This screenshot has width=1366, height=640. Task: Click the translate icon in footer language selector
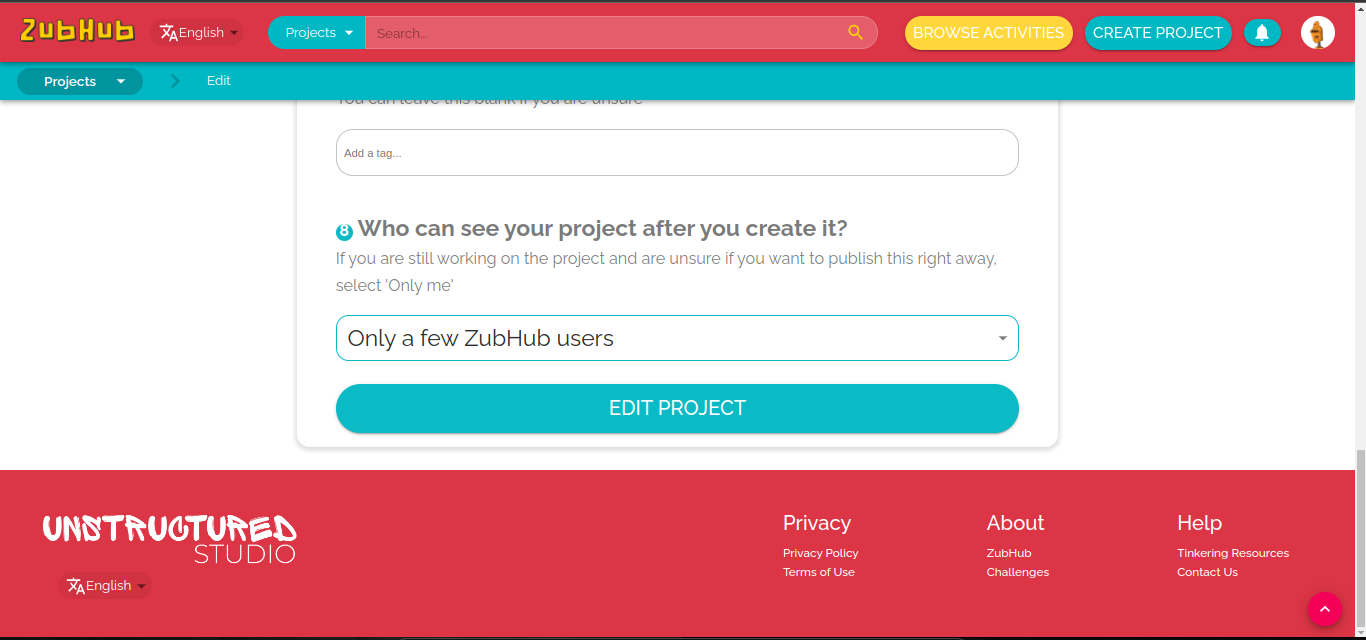click(x=77, y=586)
